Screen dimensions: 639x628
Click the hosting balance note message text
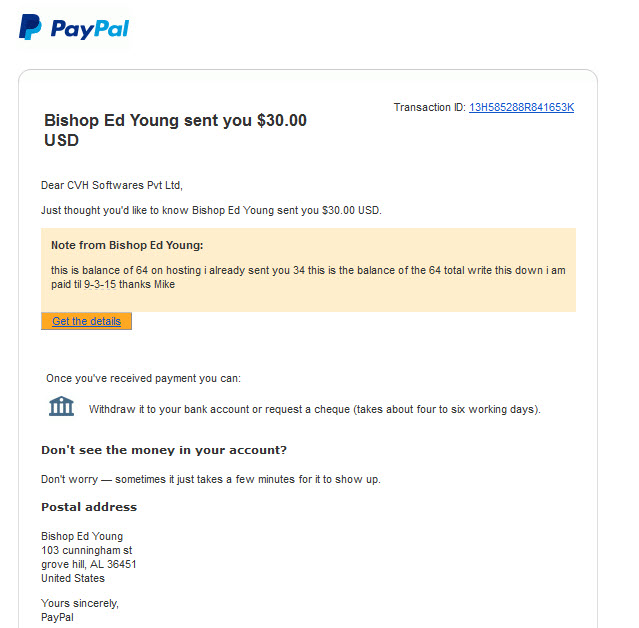(308, 277)
